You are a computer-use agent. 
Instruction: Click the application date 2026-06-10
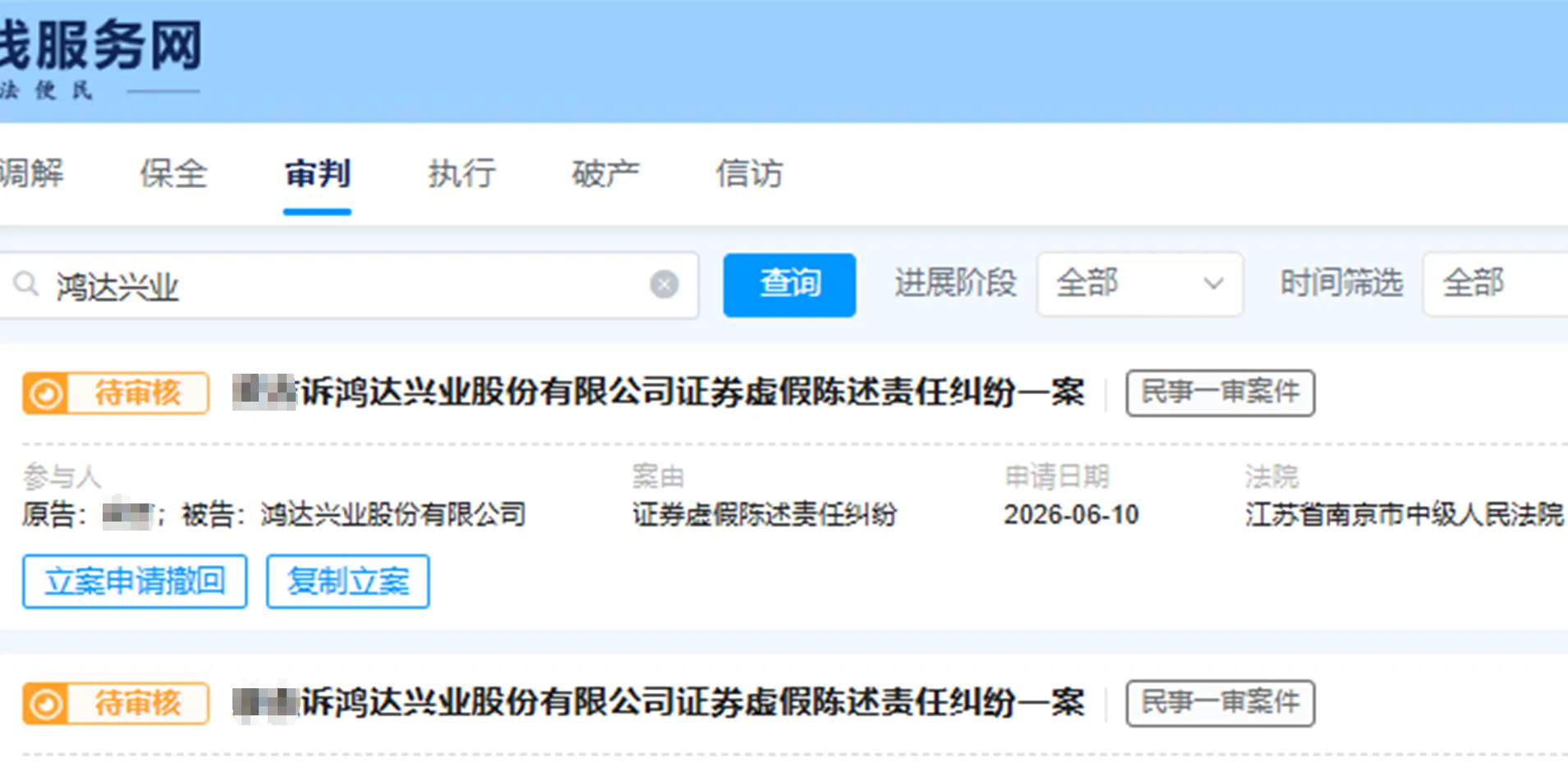click(x=1071, y=515)
